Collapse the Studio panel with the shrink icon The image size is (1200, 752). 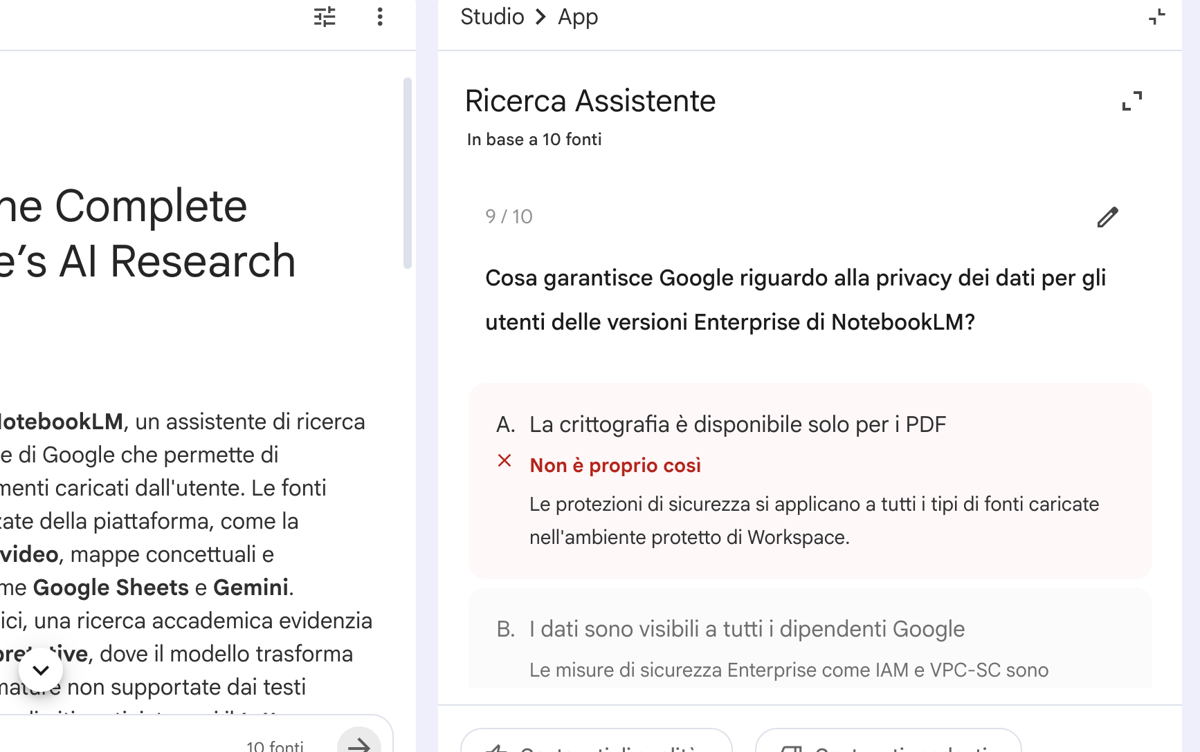[x=1157, y=17]
